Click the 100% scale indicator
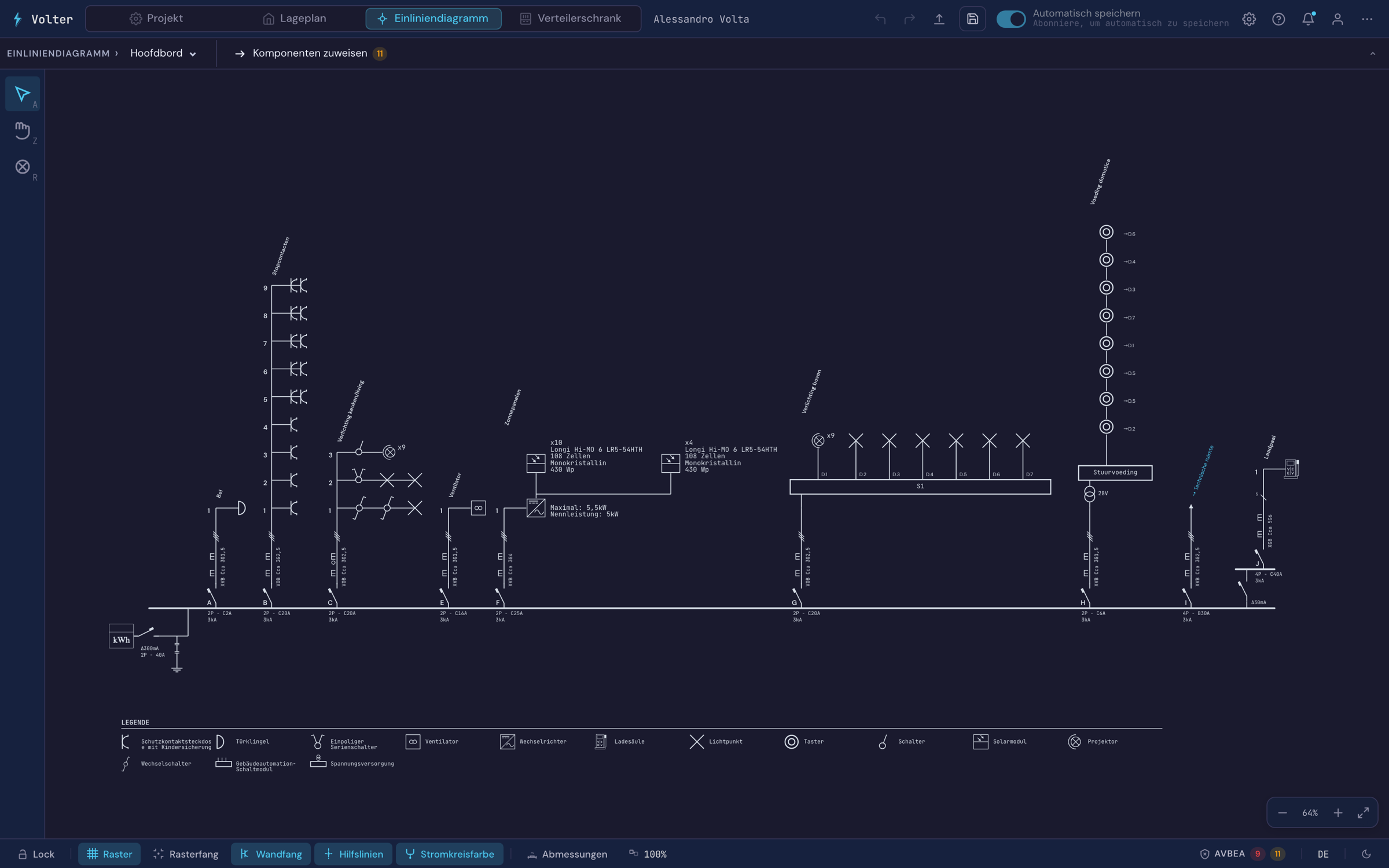The image size is (1389, 868). click(649, 854)
